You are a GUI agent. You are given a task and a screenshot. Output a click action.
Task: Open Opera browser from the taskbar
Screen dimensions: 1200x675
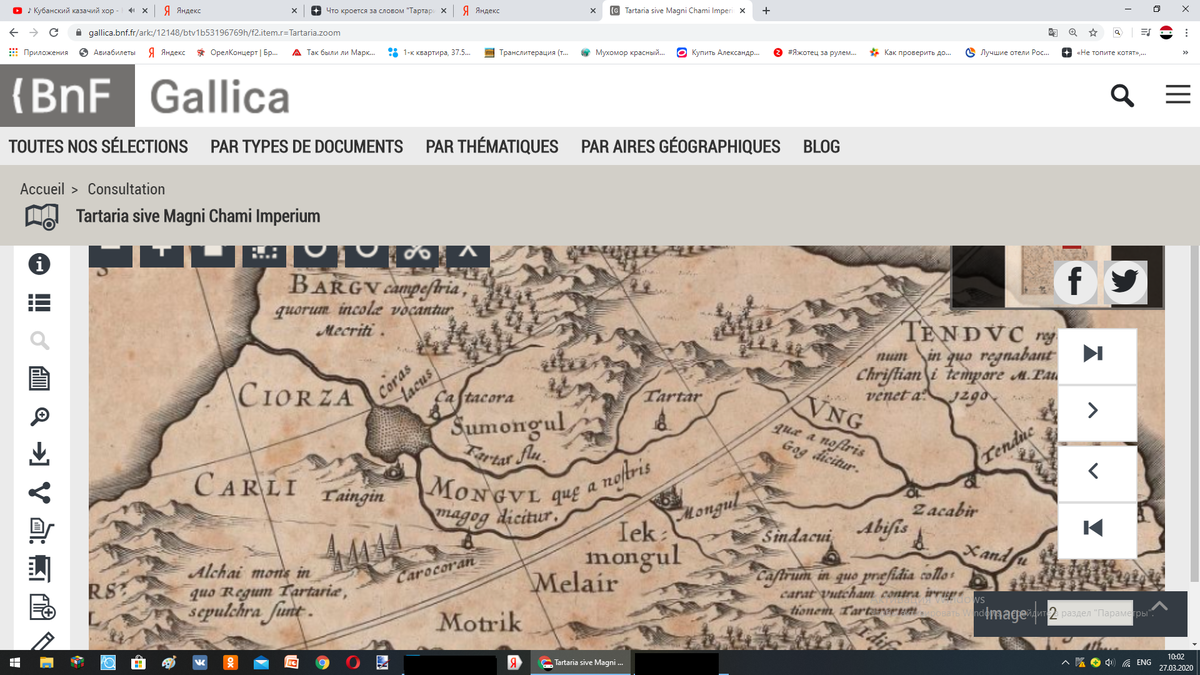352,663
